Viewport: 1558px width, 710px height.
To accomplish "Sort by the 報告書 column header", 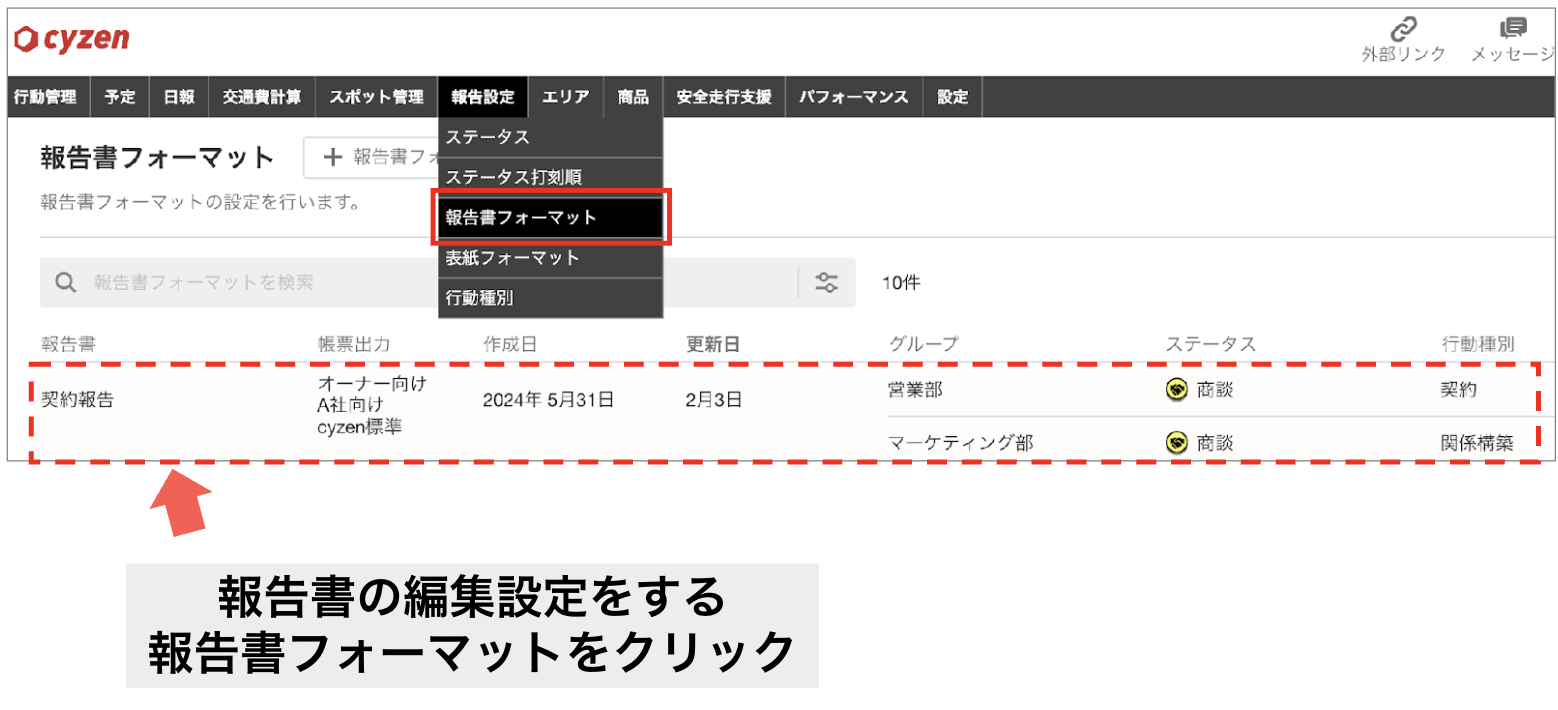I will tap(68, 345).
